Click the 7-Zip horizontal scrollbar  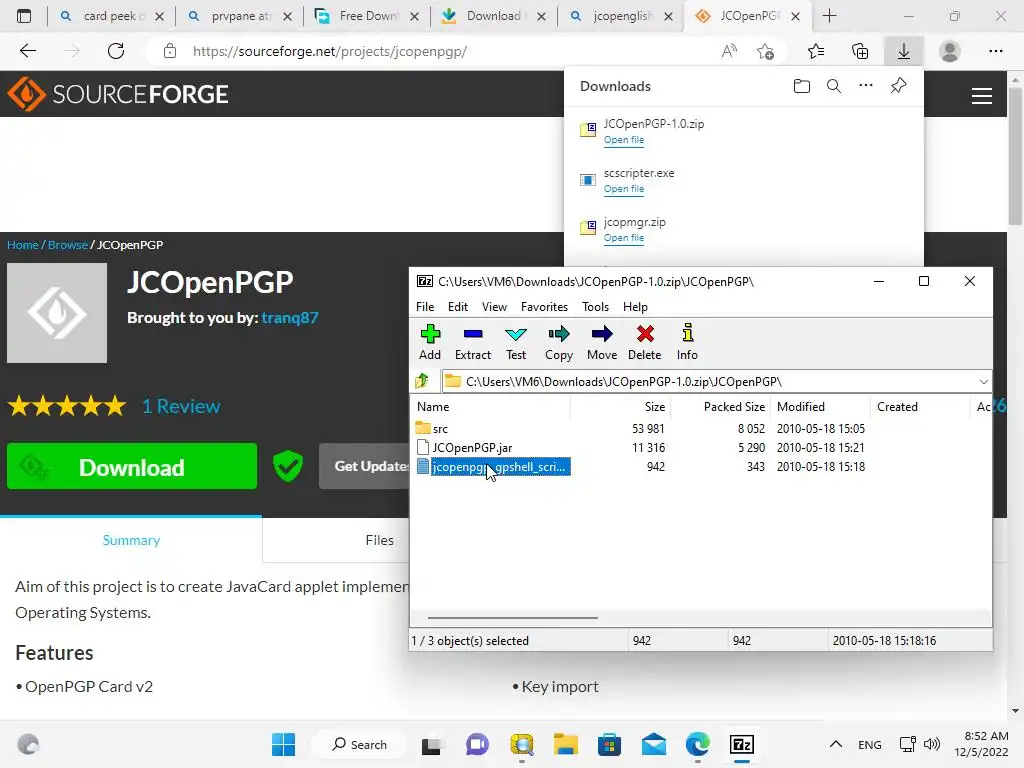coord(513,617)
